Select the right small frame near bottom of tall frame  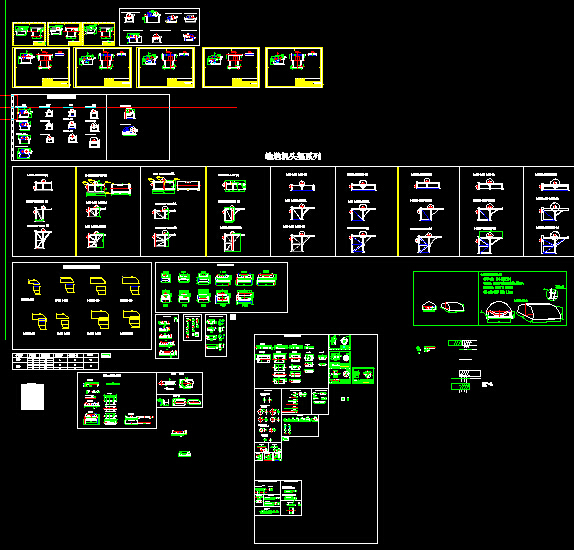tap(291, 498)
